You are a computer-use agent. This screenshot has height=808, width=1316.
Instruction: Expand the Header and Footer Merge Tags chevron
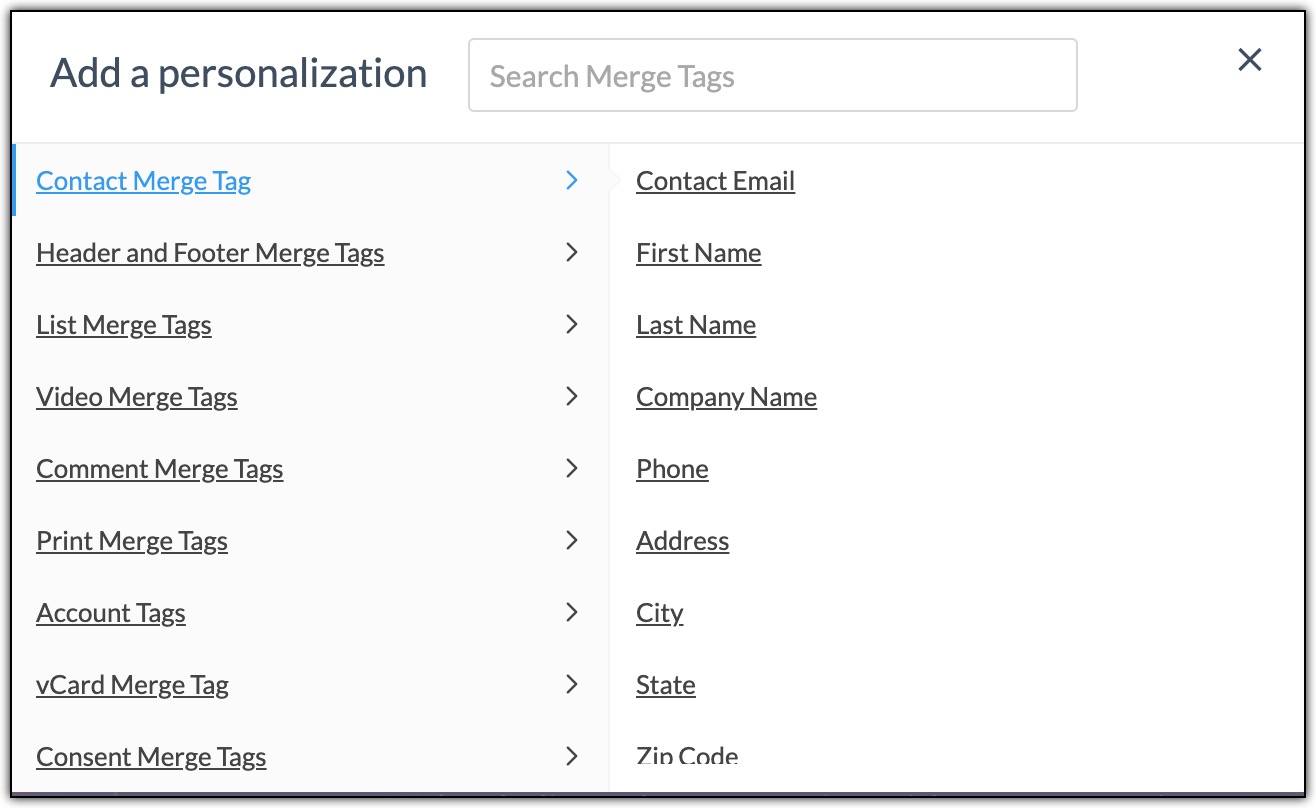[x=571, y=253]
